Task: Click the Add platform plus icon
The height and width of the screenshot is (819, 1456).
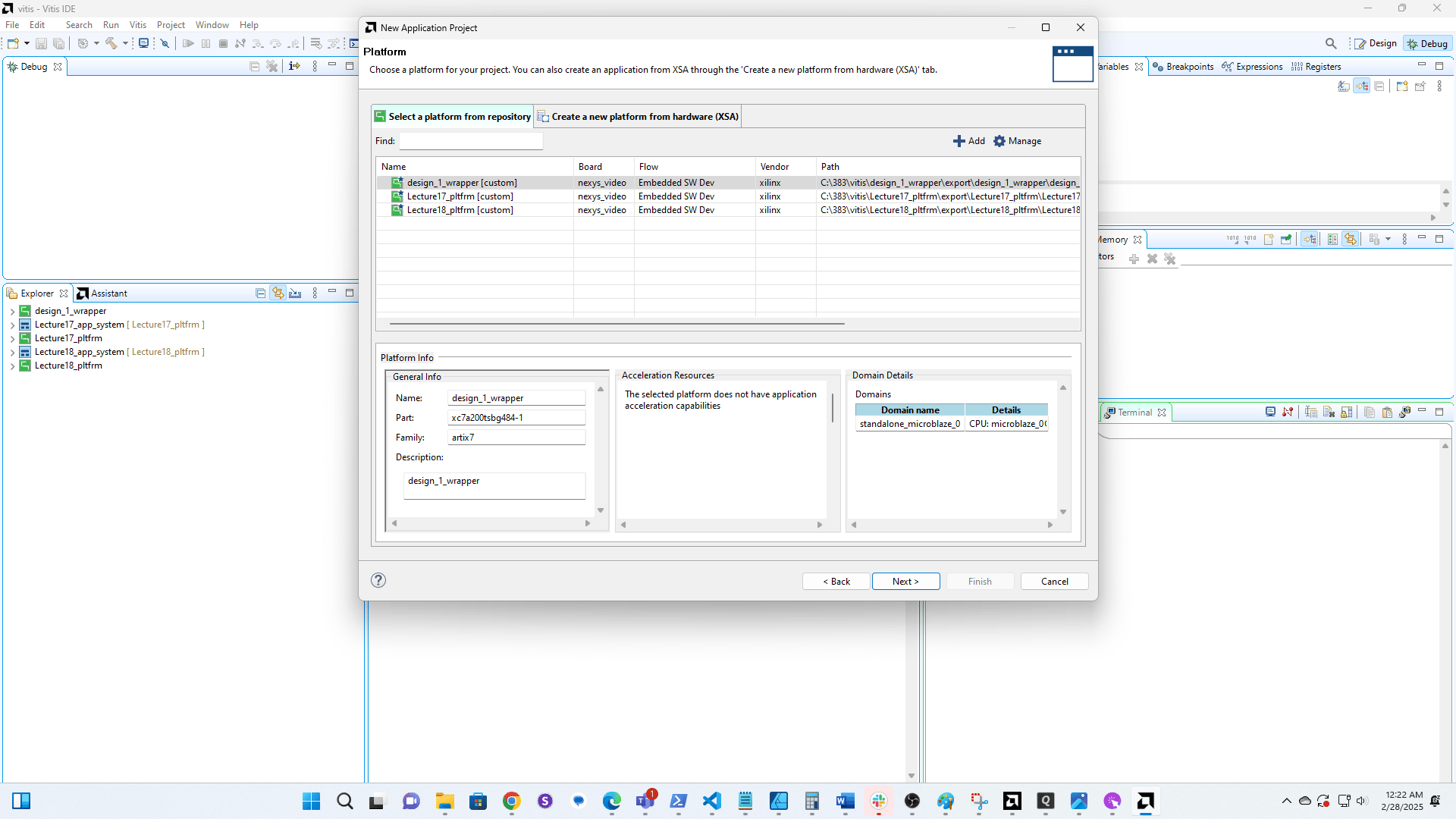Action: tap(959, 141)
